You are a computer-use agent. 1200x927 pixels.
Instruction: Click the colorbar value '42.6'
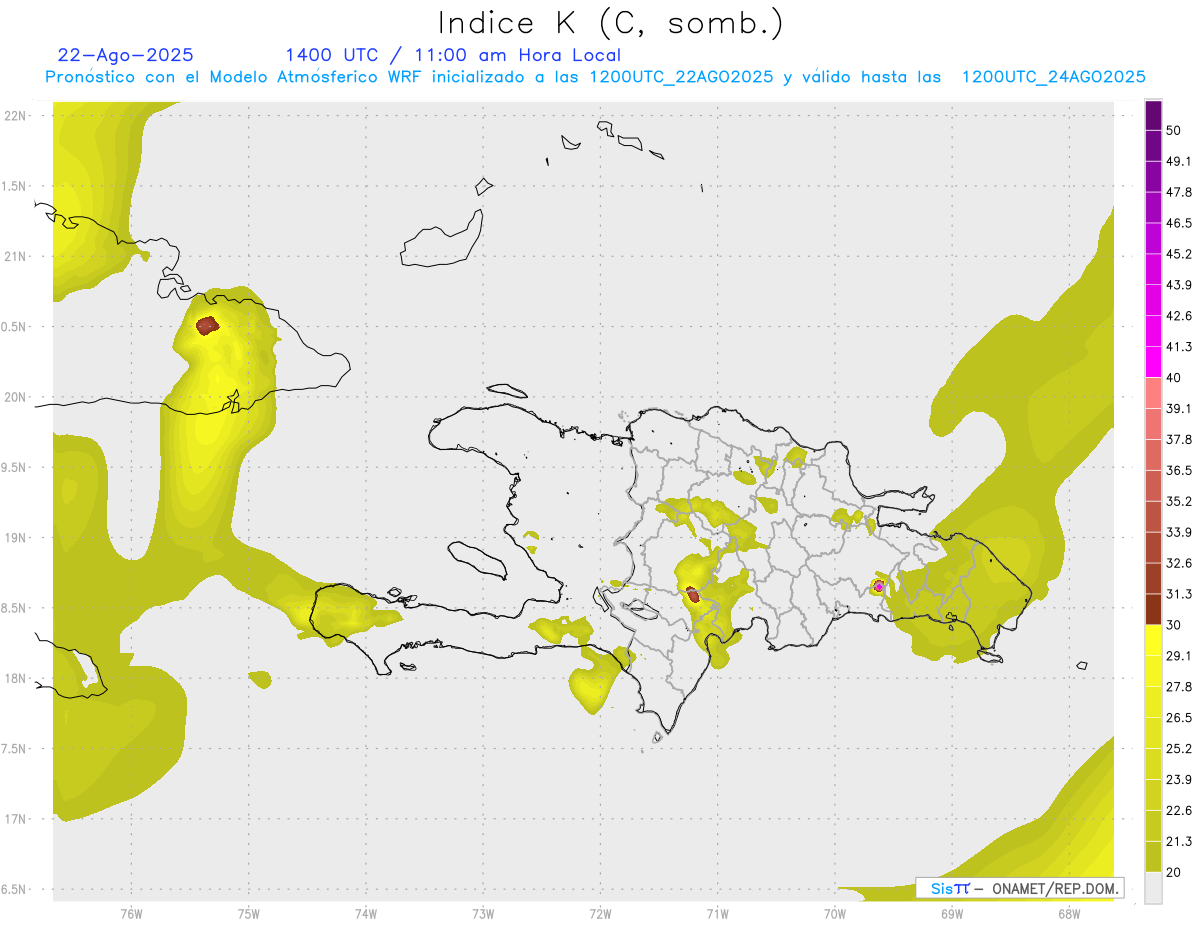pyautogui.click(x=1179, y=316)
